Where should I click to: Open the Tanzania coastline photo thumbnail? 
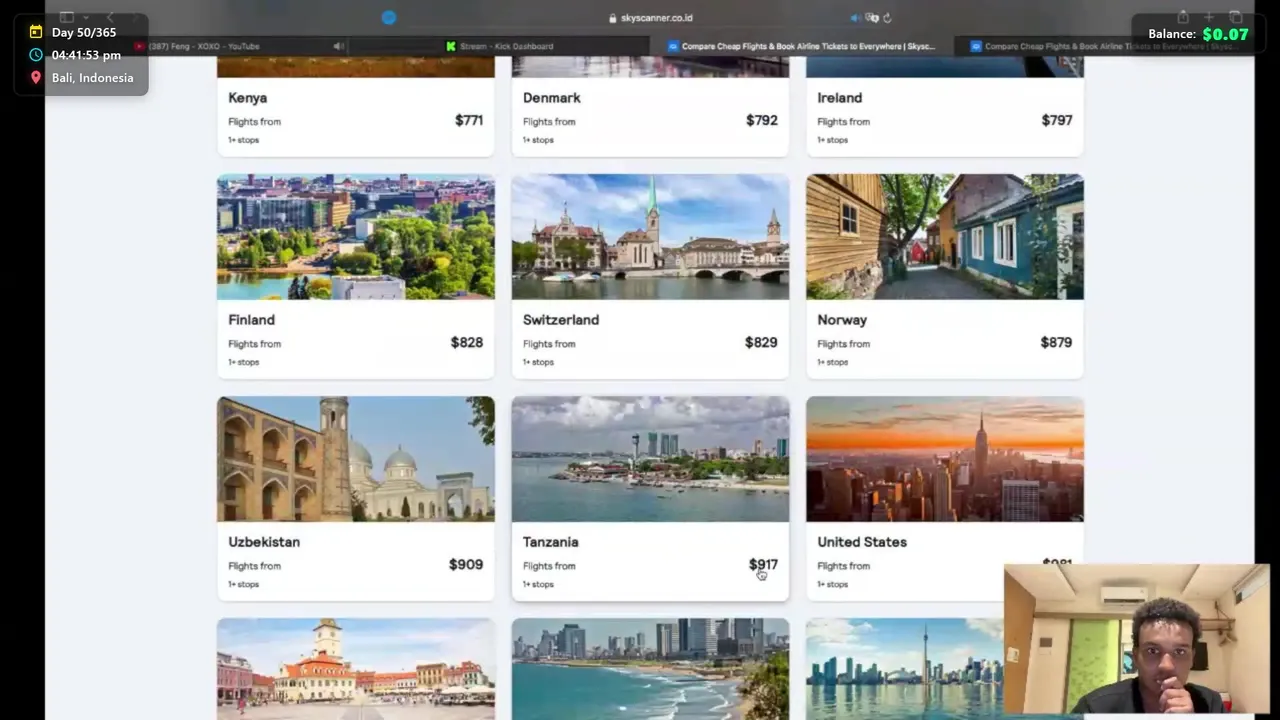coord(650,459)
